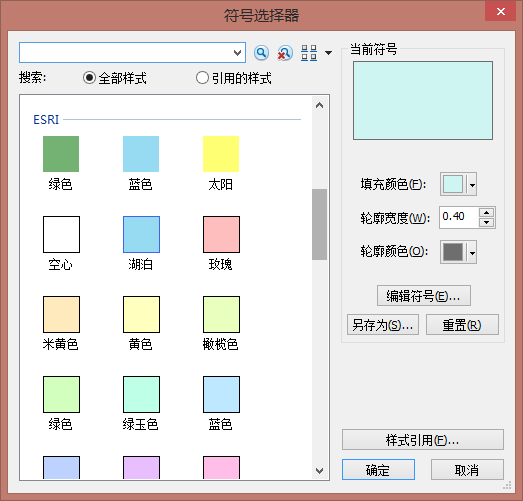Click the symbol list scroll up arrow
The height and width of the screenshot is (501, 523).
tap(320, 105)
